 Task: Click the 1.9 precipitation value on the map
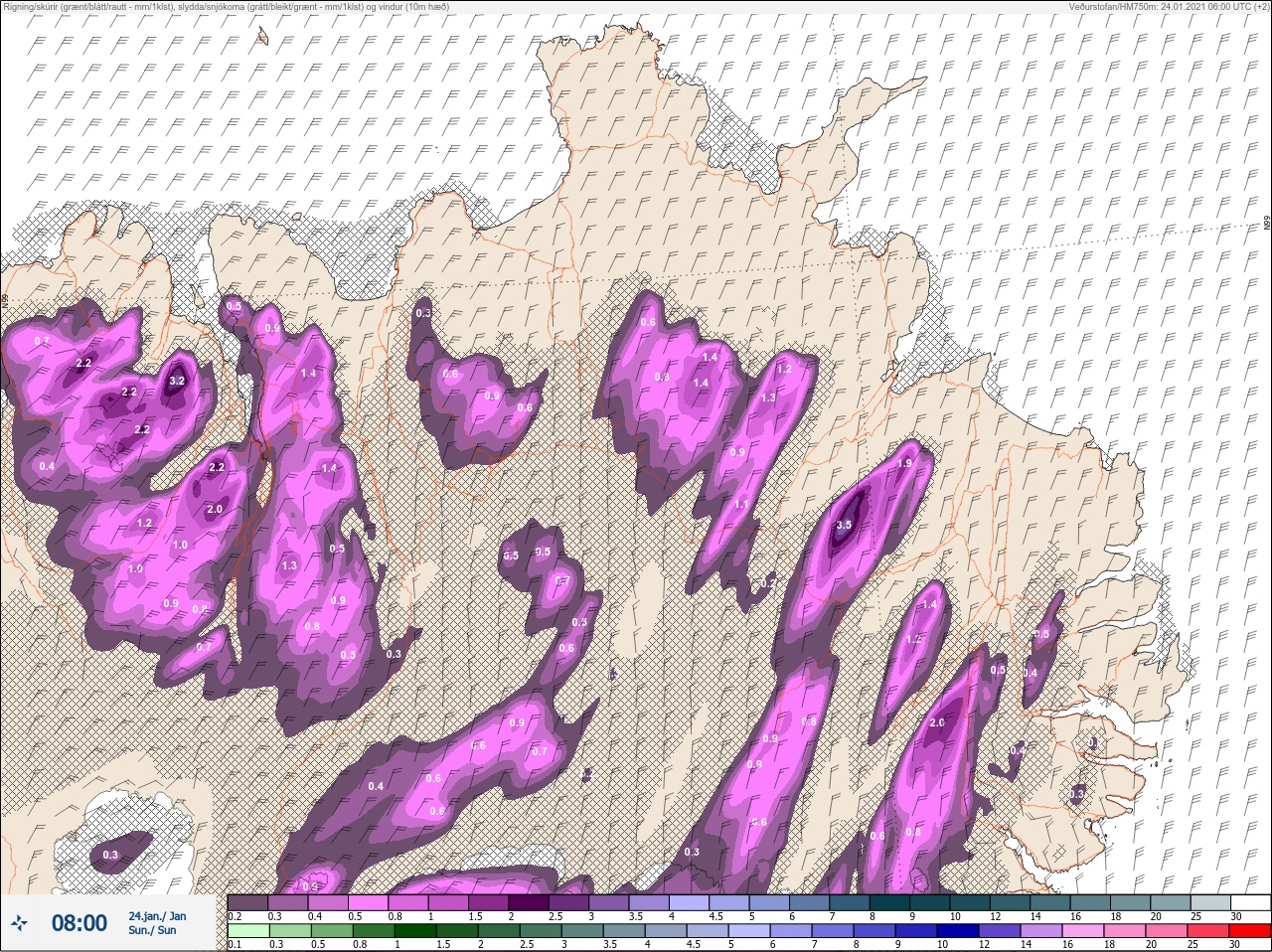pos(904,463)
